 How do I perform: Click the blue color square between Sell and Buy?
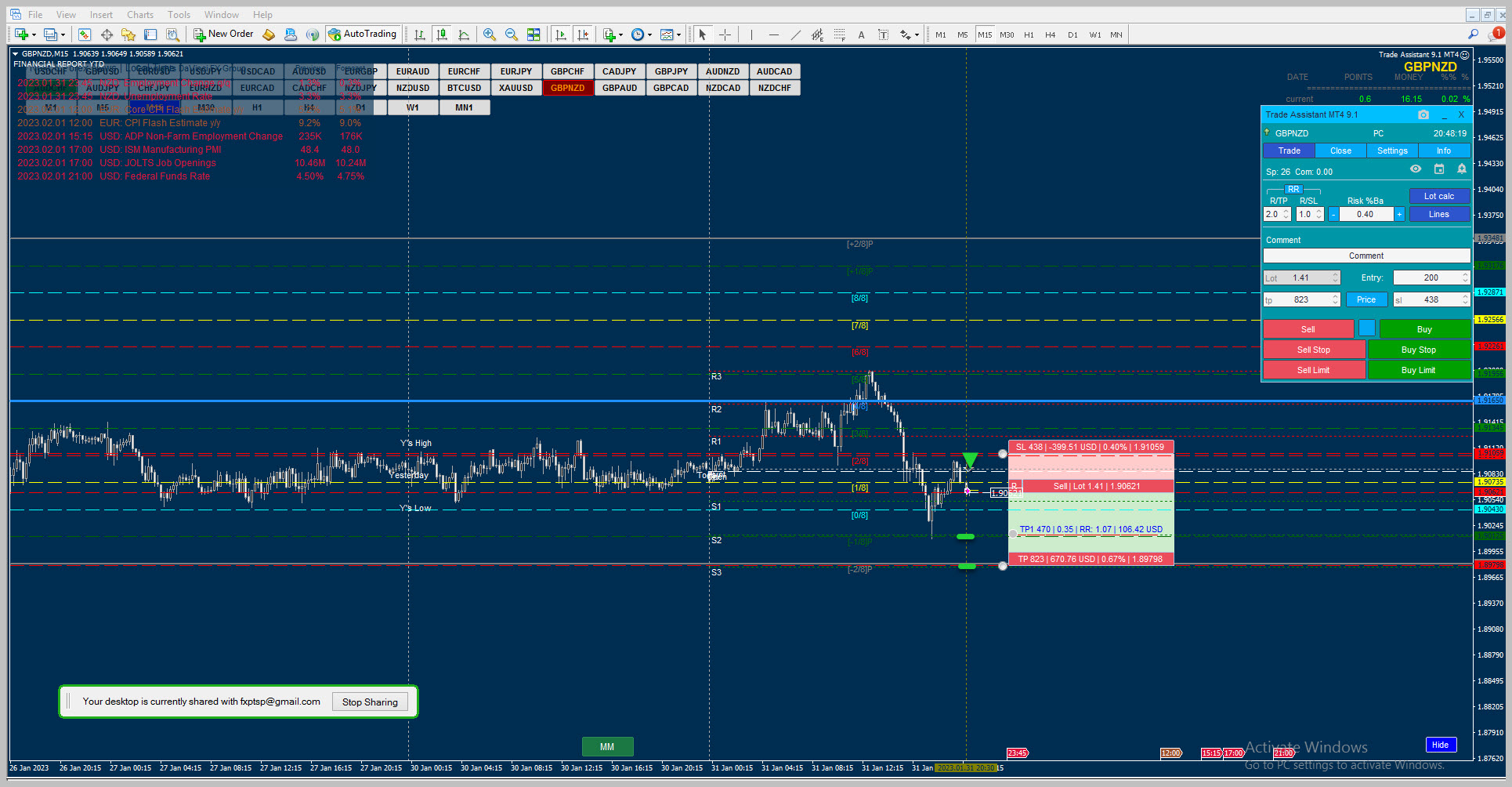click(1366, 328)
